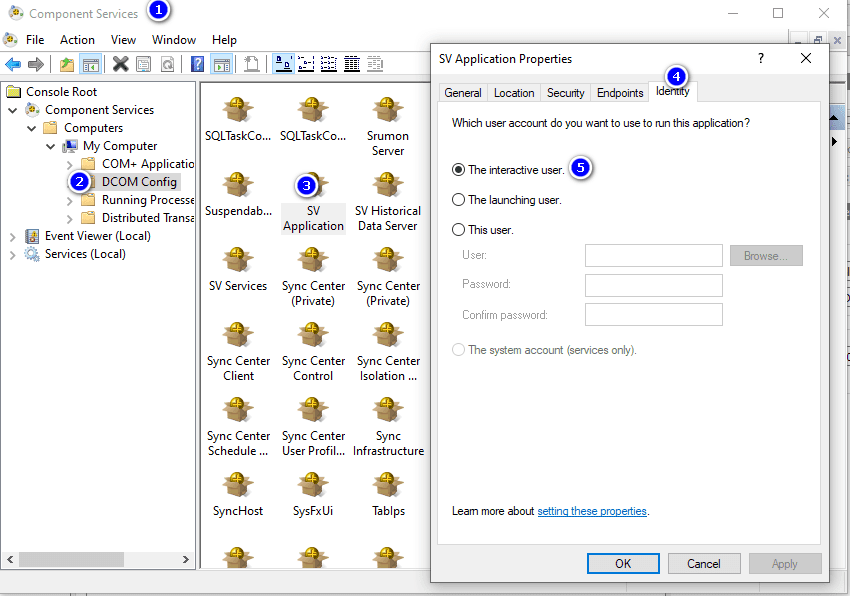
Task: Switch to the Location tab
Action: (x=514, y=93)
